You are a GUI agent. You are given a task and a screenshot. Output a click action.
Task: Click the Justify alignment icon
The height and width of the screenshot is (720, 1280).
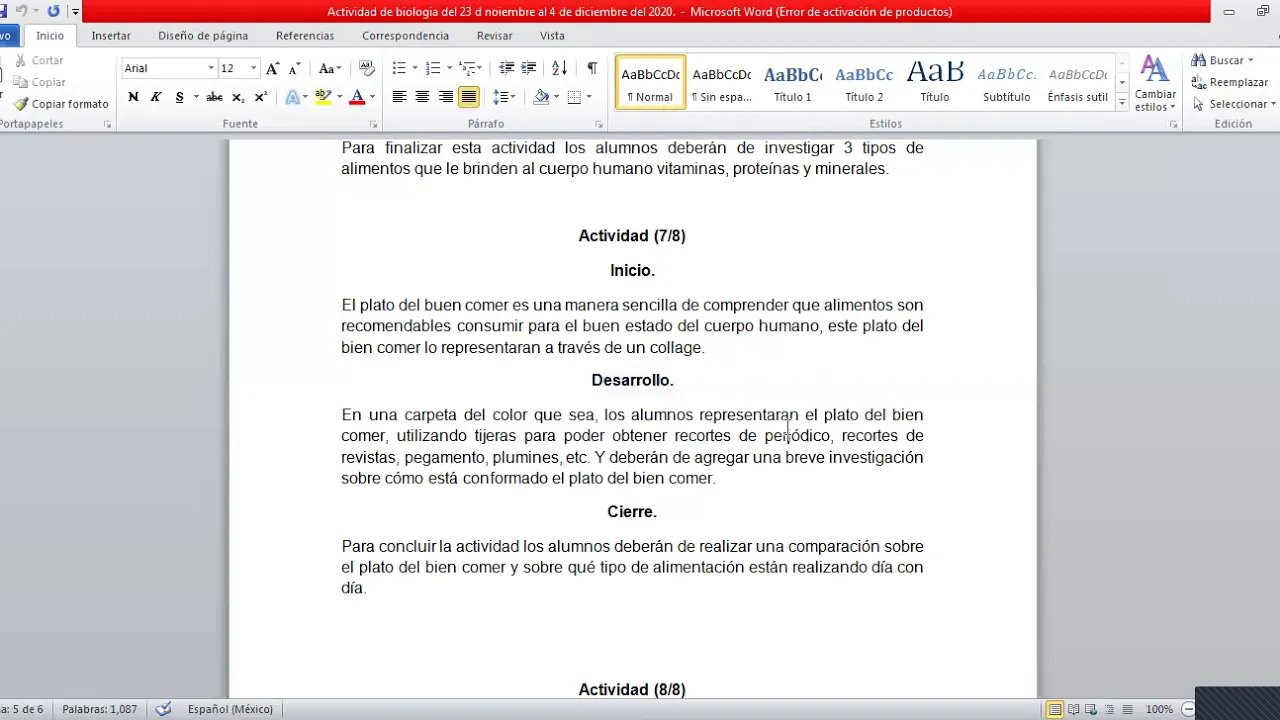click(x=469, y=97)
